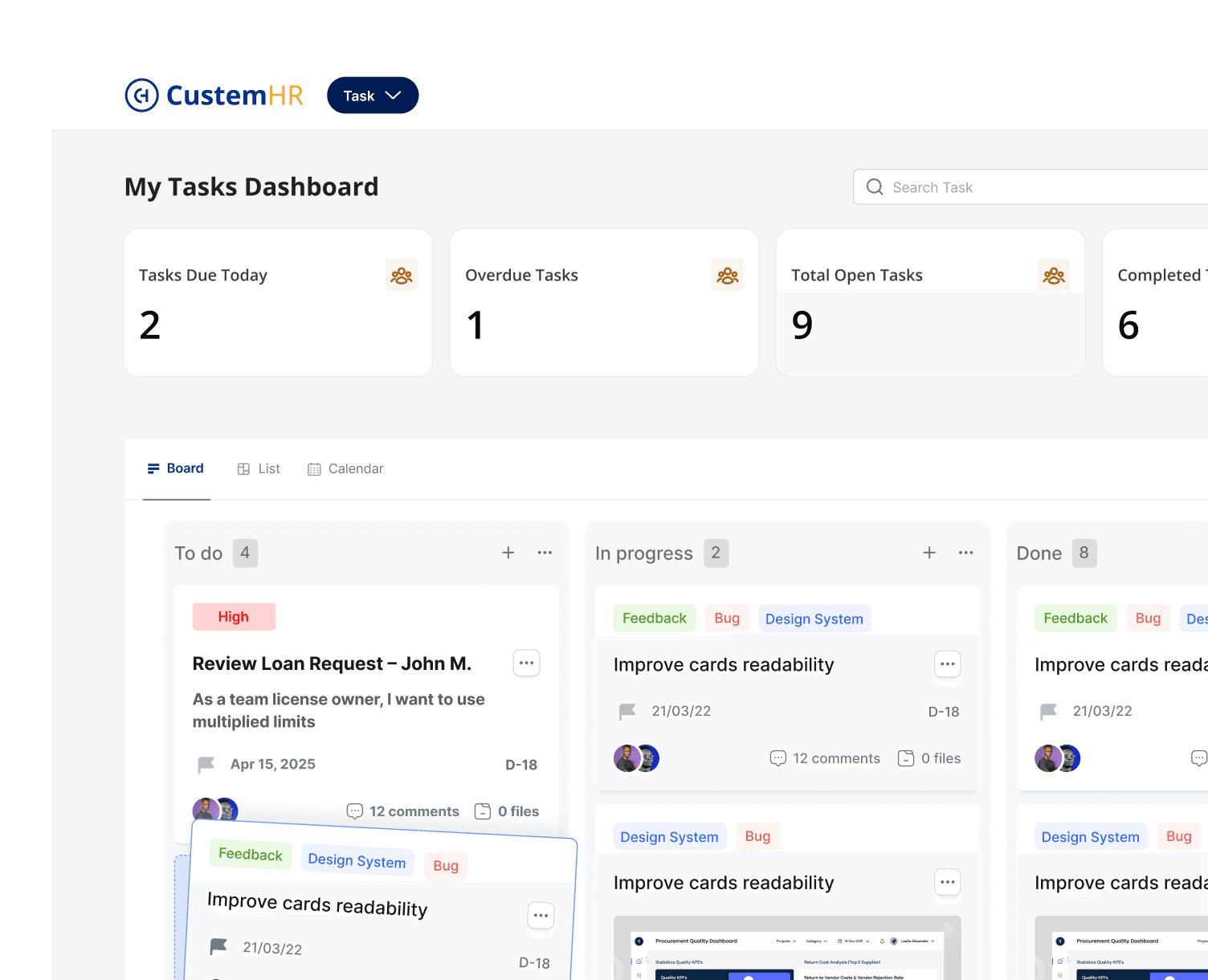Open options for Review Loan Request card

click(x=526, y=664)
